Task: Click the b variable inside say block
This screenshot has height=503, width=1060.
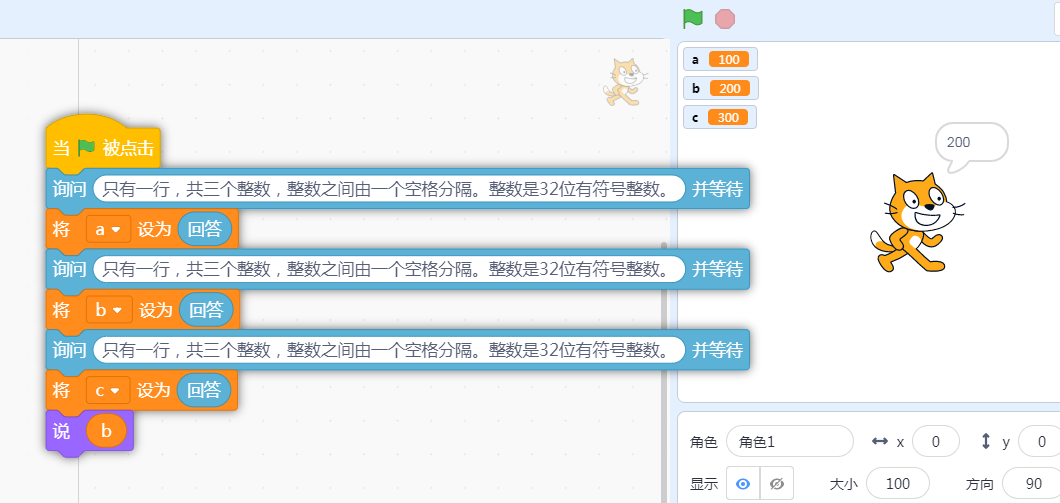Action: (x=106, y=431)
